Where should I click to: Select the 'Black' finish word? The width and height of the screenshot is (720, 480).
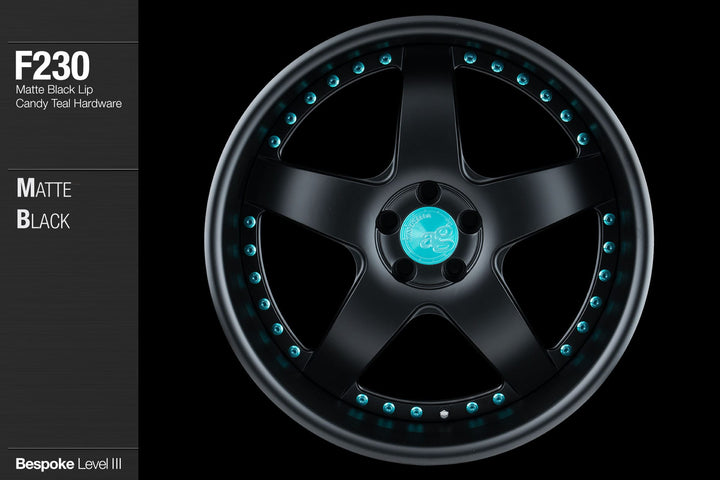43,220
